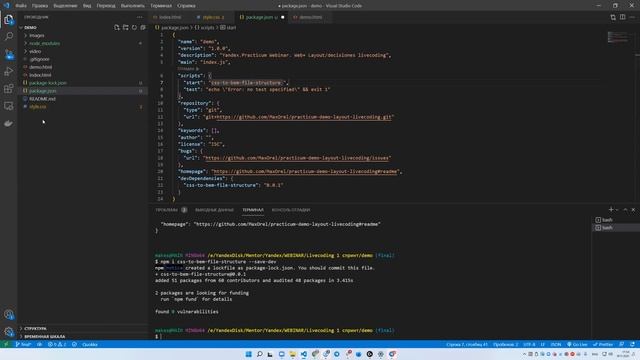
Task: Click the remote window indicator in the status bar
Action: 6,344
